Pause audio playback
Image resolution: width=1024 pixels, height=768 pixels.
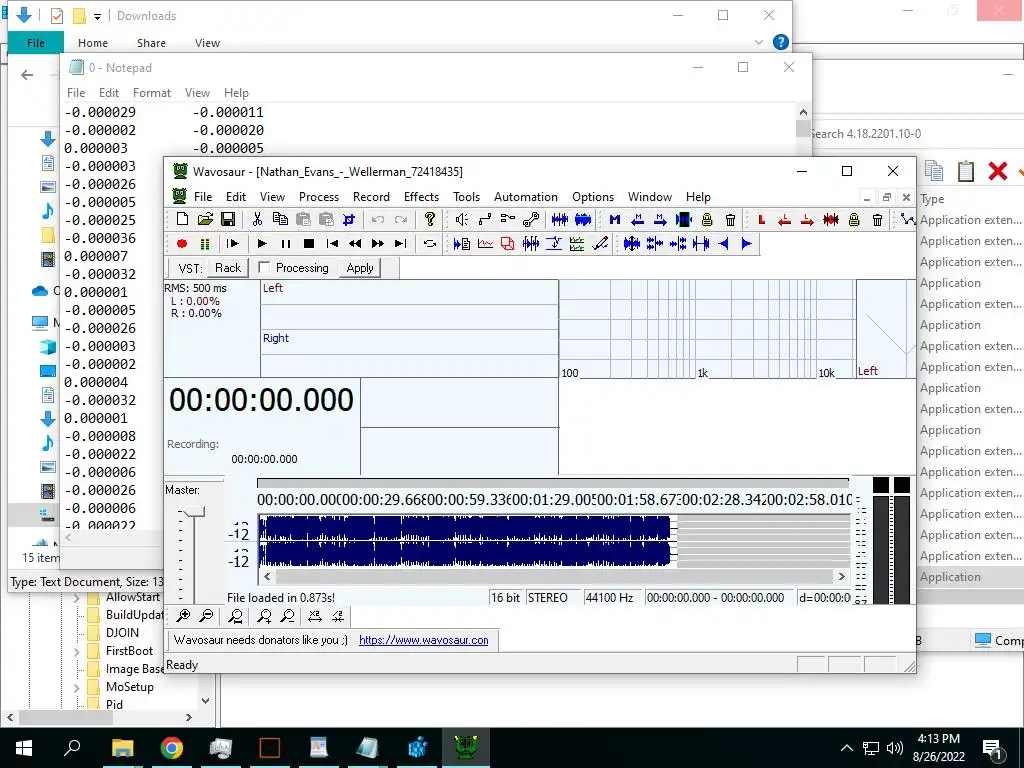tap(285, 244)
